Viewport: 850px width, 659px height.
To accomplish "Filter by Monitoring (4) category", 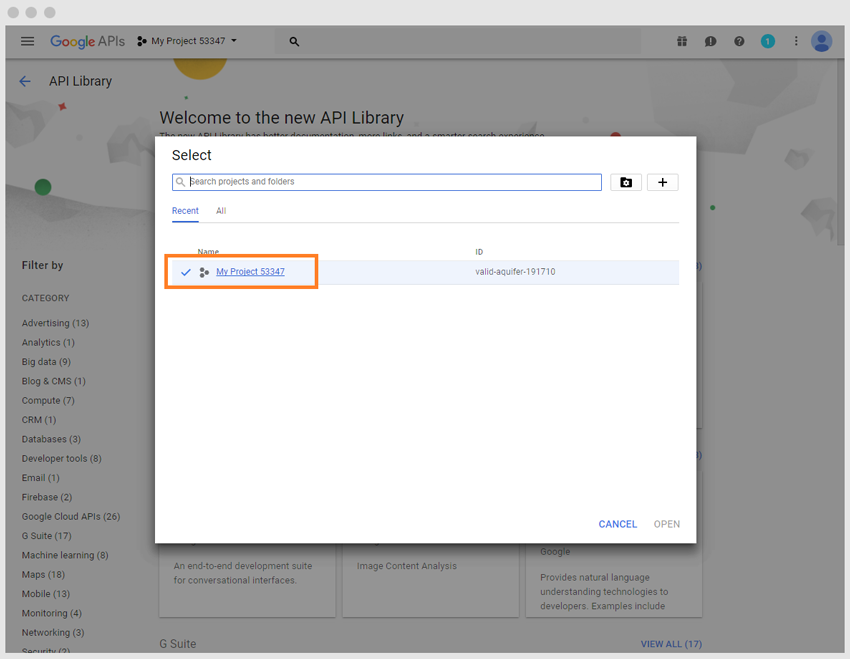I will point(52,613).
